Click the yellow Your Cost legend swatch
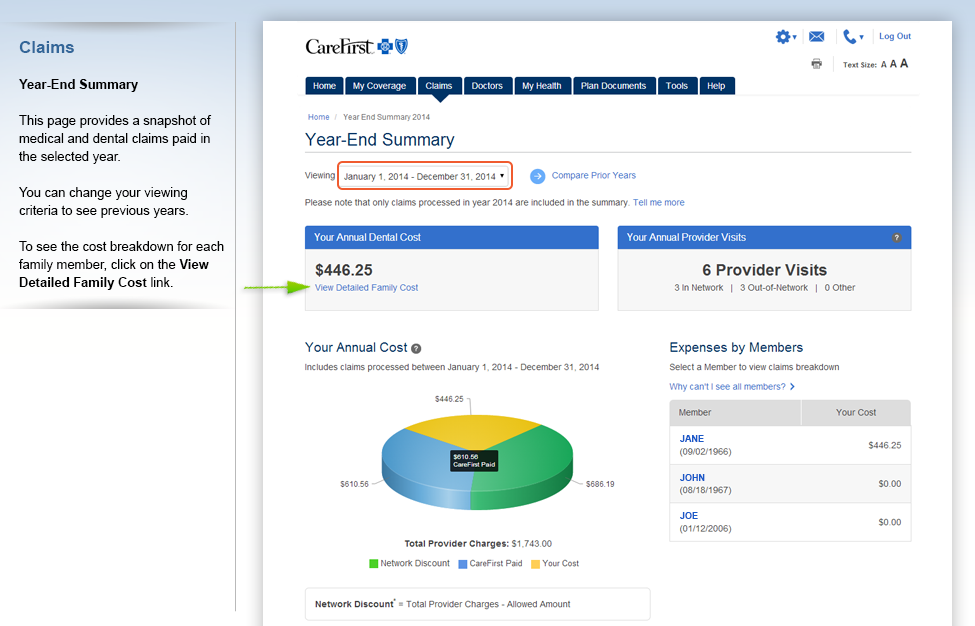 pos(535,564)
